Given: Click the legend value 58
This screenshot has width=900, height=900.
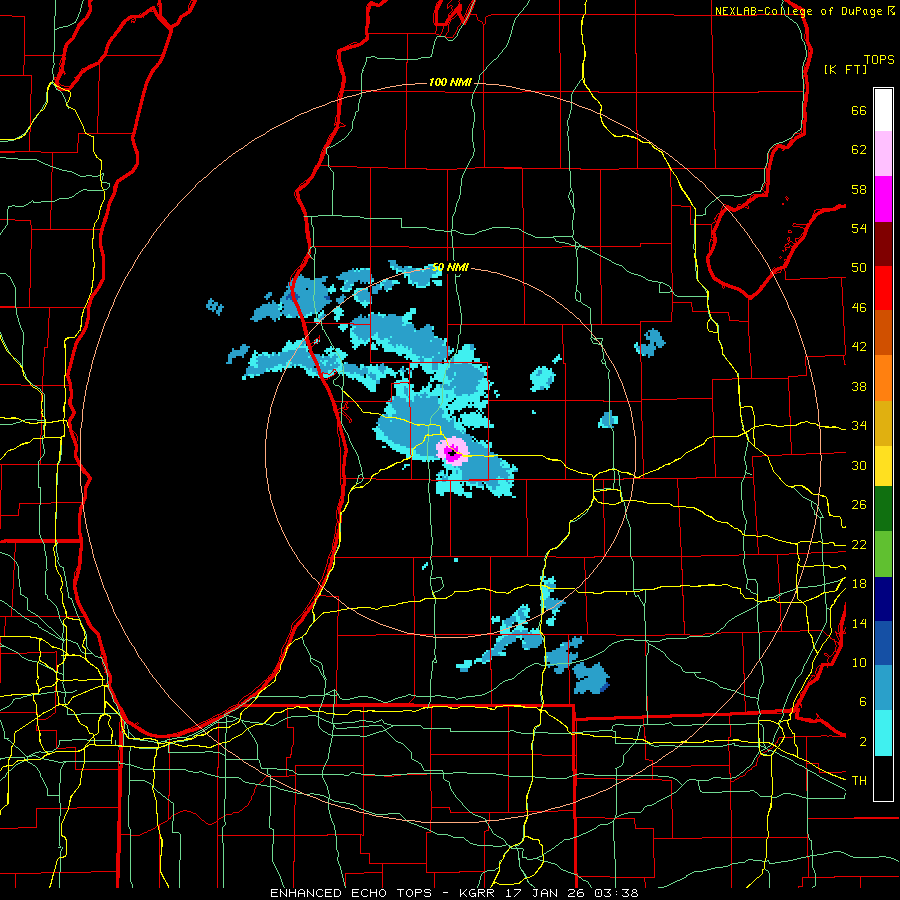Looking at the screenshot, I should pos(859,189).
